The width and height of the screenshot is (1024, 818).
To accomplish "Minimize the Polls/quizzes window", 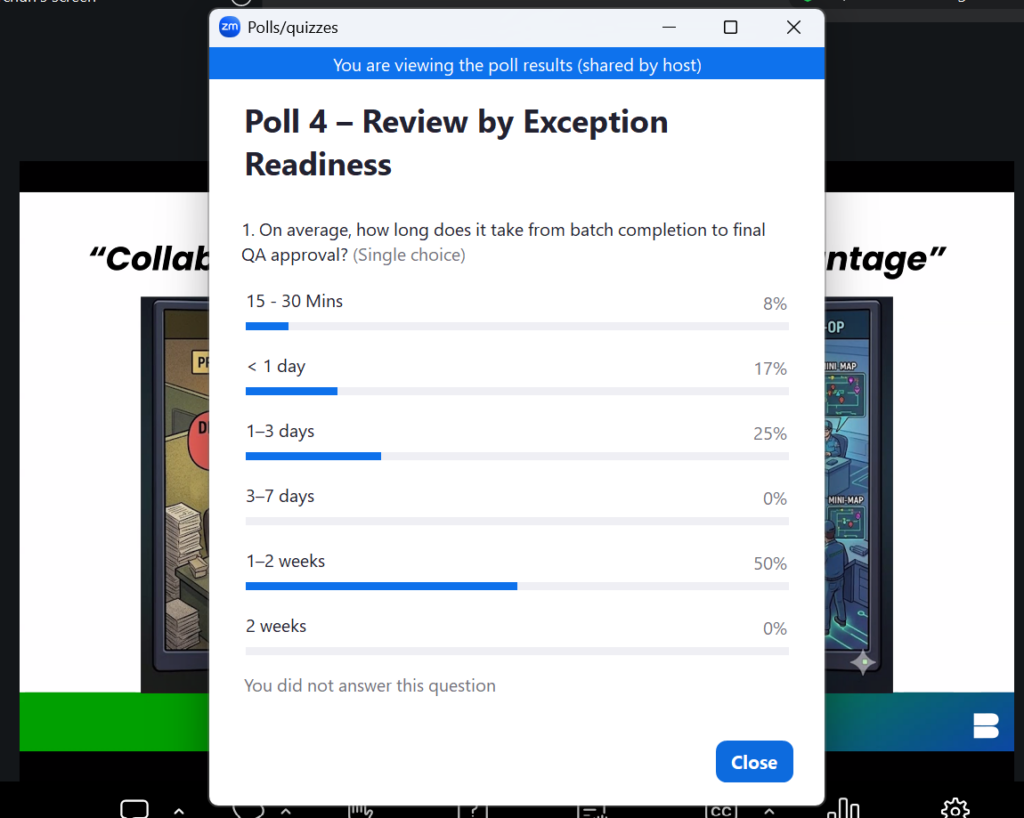I will pos(669,27).
